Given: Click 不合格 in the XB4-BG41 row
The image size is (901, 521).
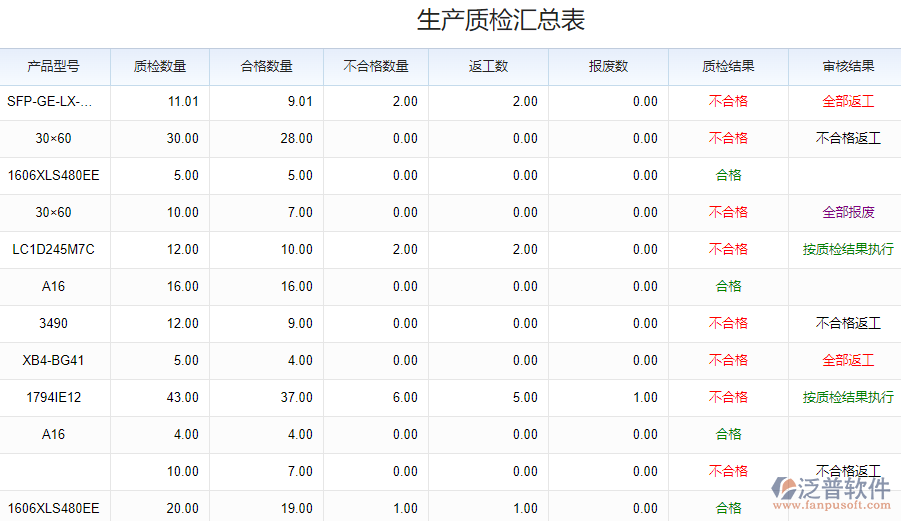Looking at the screenshot, I should click(x=728, y=361).
